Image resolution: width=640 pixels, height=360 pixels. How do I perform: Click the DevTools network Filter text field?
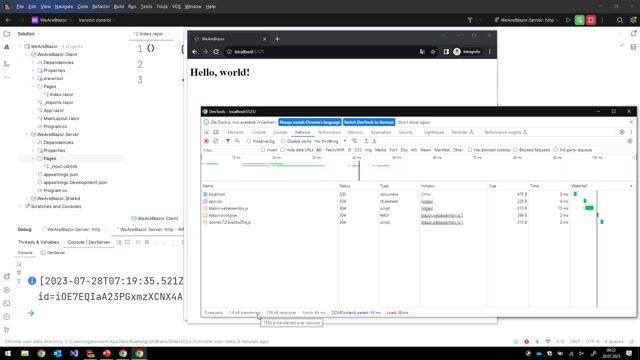coord(231,150)
